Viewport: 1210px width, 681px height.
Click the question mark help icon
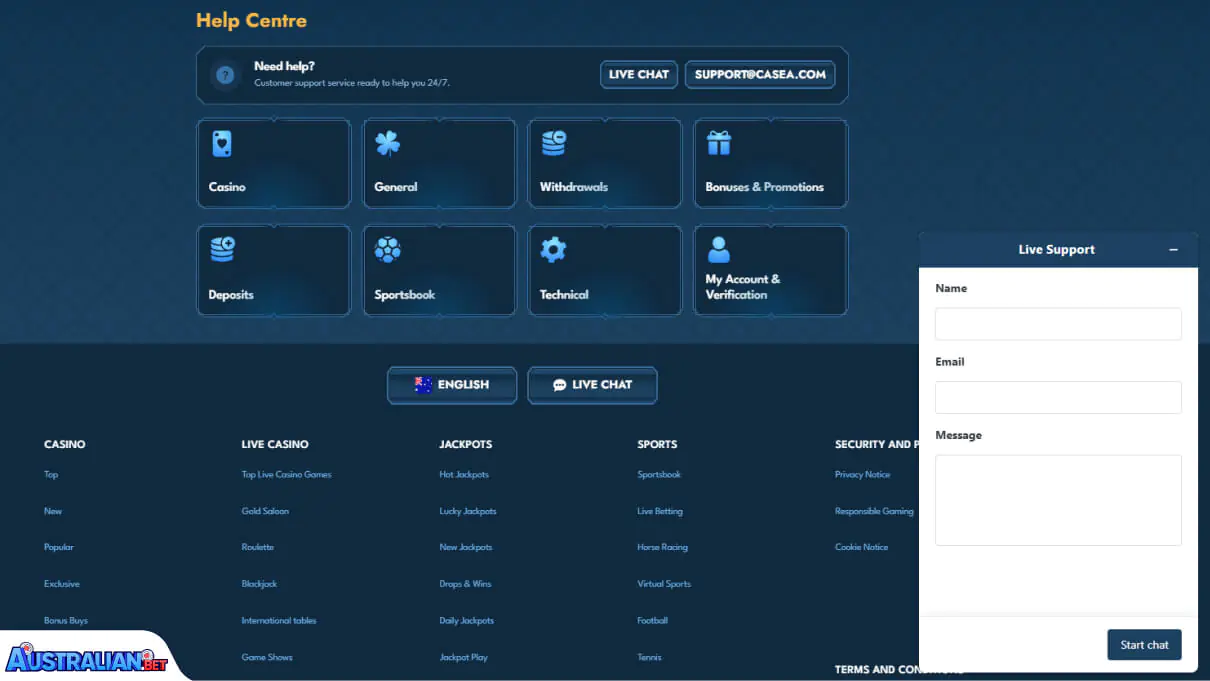(224, 74)
